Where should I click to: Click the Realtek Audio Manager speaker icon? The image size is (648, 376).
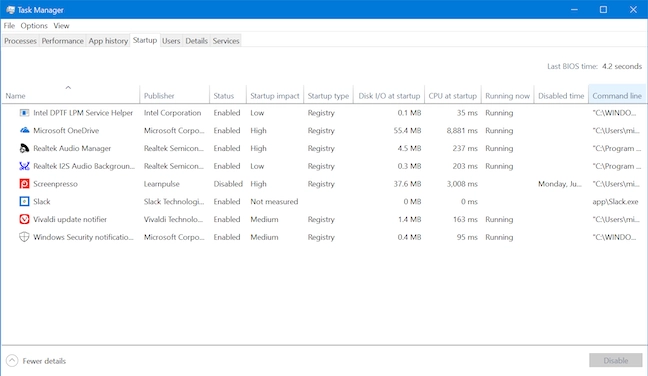coord(24,148)
